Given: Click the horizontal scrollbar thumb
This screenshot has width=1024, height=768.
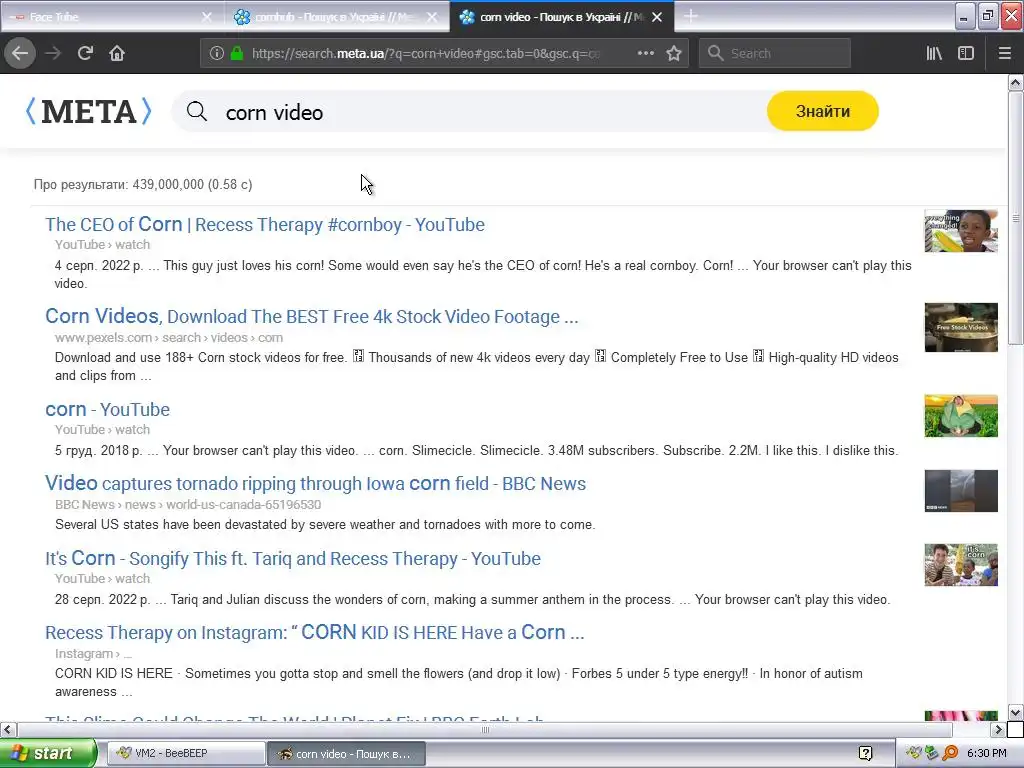Looking at the screenshot, I should click(485, 729).
